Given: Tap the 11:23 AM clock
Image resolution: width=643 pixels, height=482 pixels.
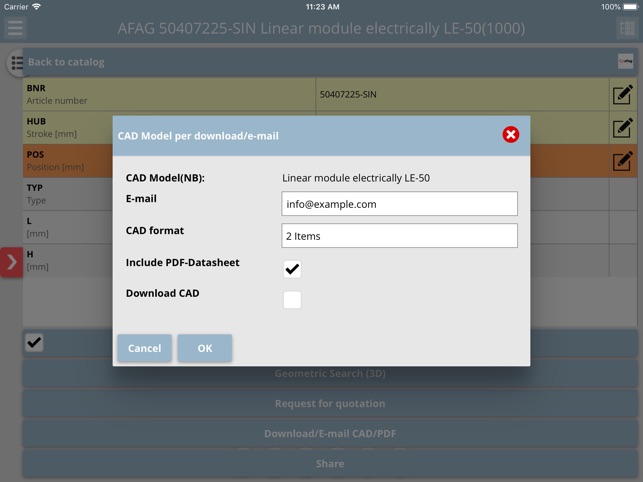Looking at the screenshot, I should pos(323,7).
